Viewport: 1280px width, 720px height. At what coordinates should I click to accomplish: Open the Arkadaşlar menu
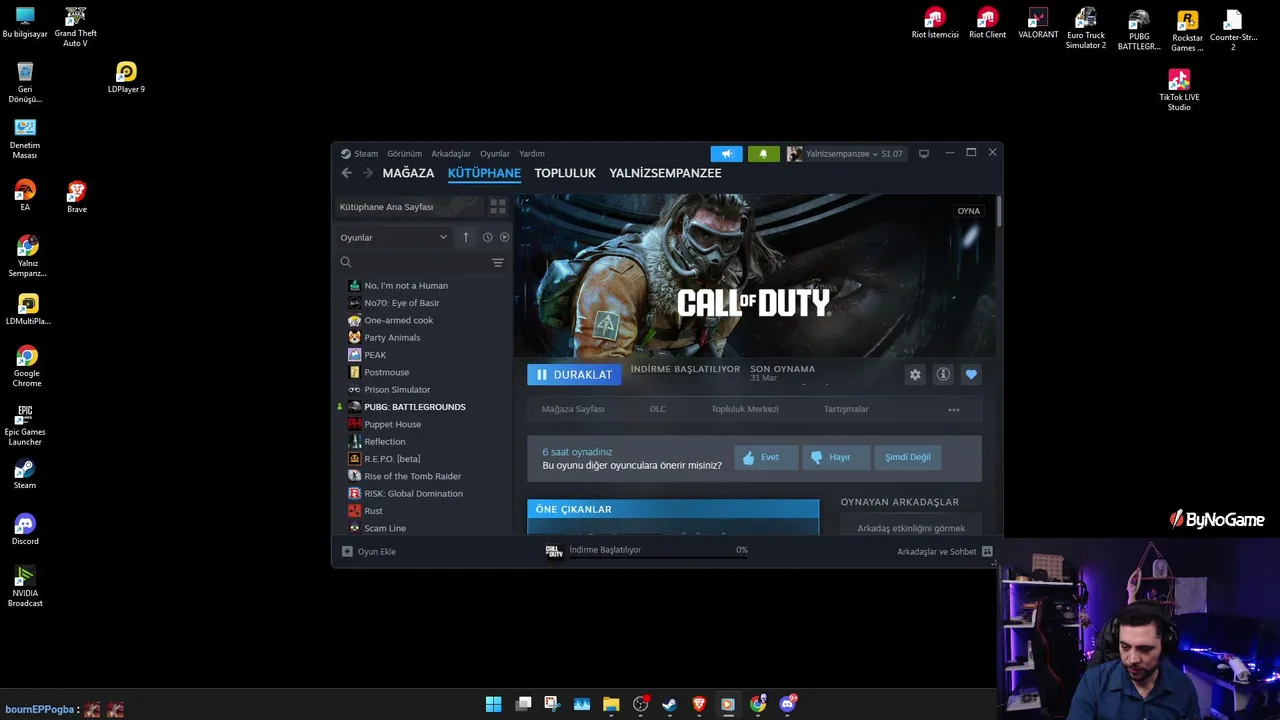(x=451, y=154)
